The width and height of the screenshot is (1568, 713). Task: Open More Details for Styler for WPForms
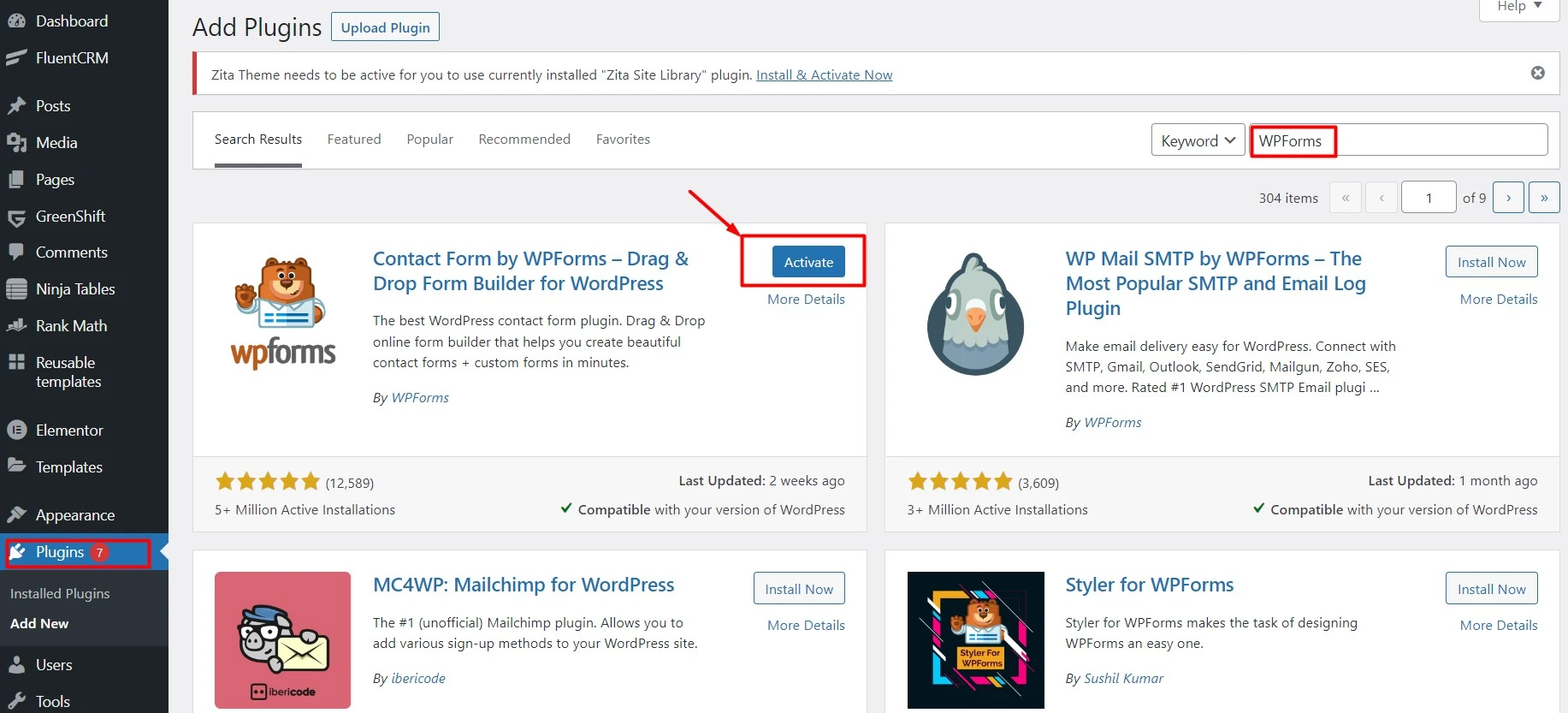[1499, 626]
